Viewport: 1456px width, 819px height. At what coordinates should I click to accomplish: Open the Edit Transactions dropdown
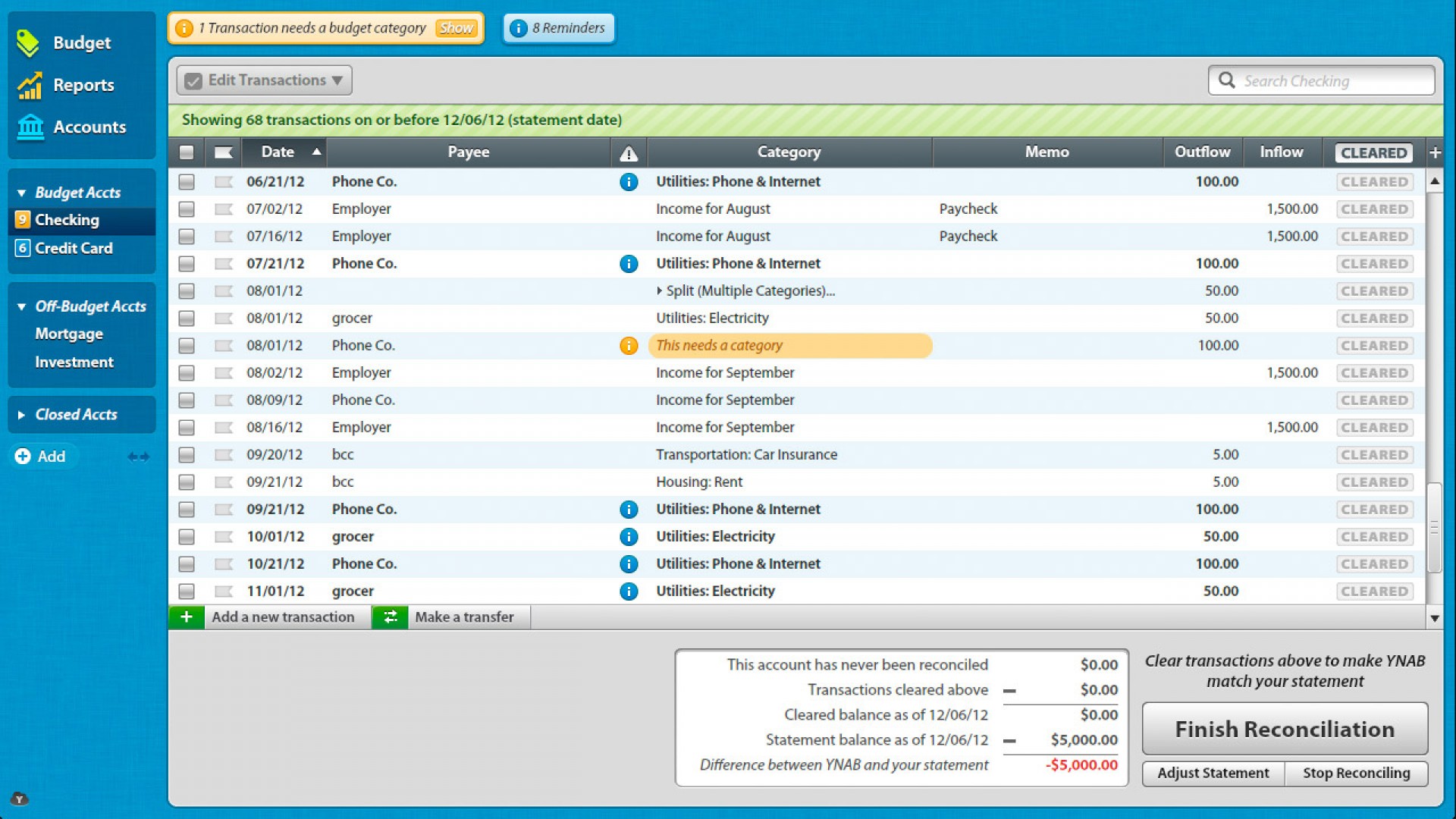[263, 80]
